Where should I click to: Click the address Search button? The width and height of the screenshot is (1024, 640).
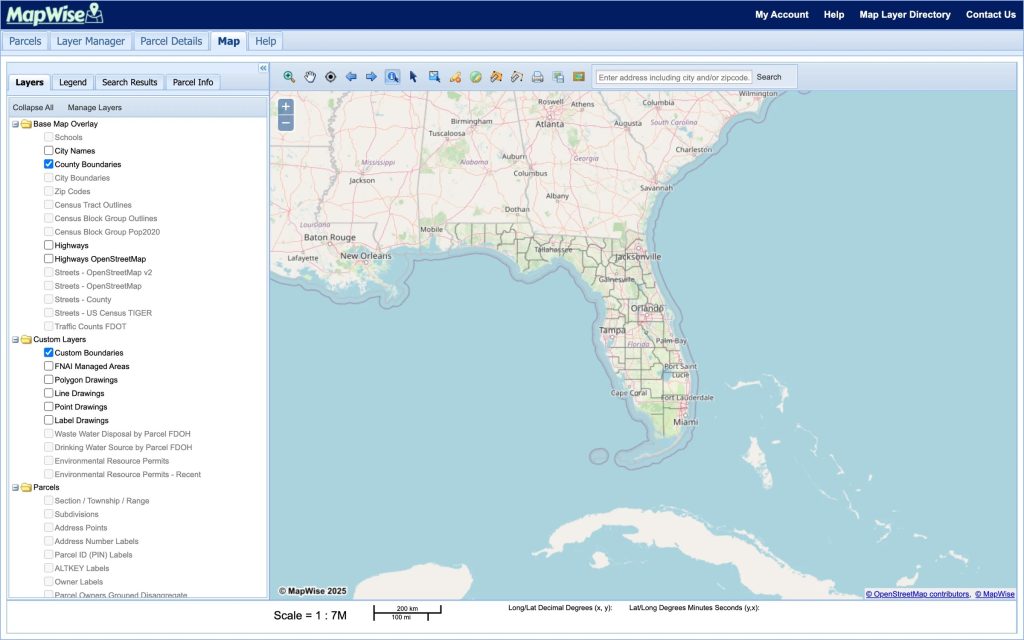point(769,77)
